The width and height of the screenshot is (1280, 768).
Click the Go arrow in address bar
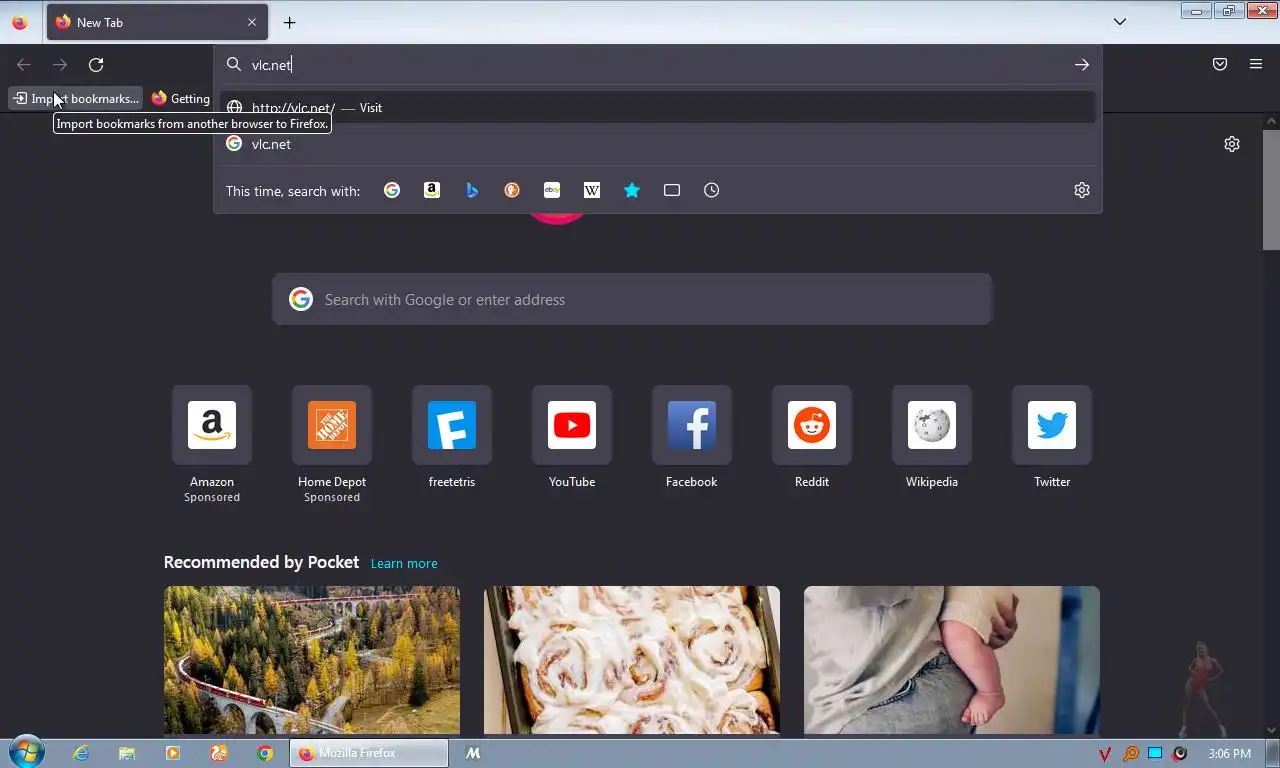click(x=1082, y=64)
